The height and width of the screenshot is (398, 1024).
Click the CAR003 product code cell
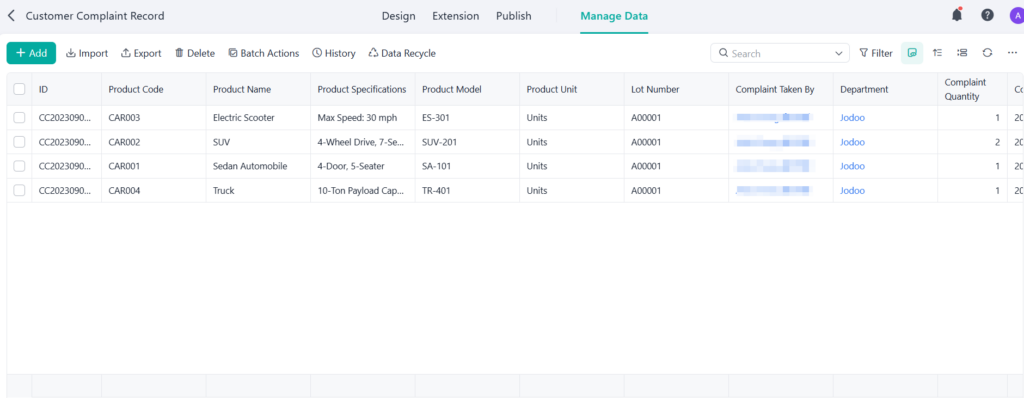pyautogui.click(x=153, y=118)
